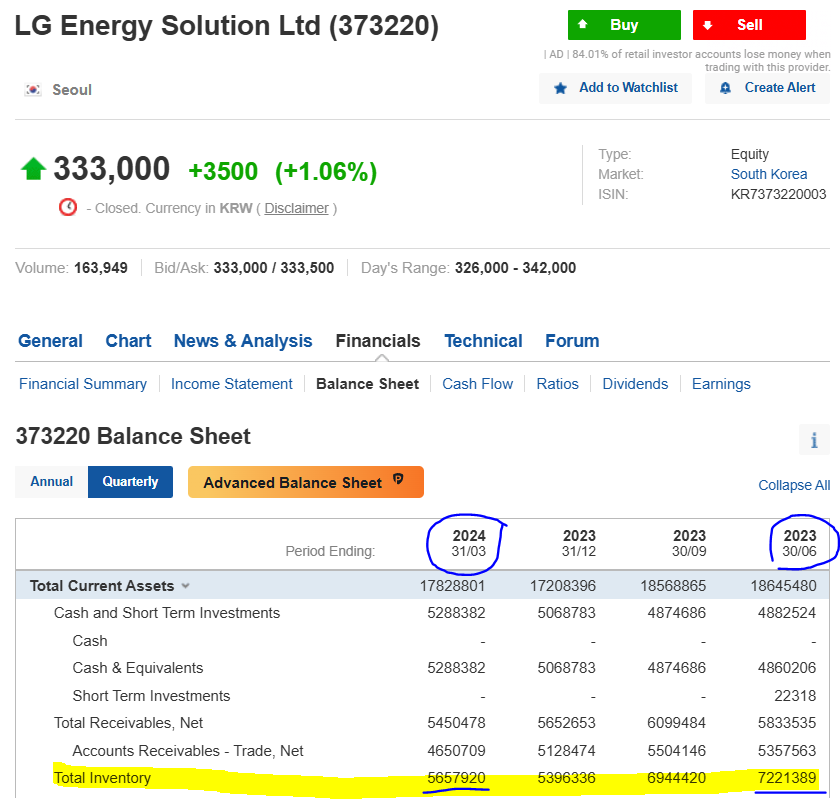Click the red clock icon near Closed
The image size is (840, 799).
pos(68,207)
